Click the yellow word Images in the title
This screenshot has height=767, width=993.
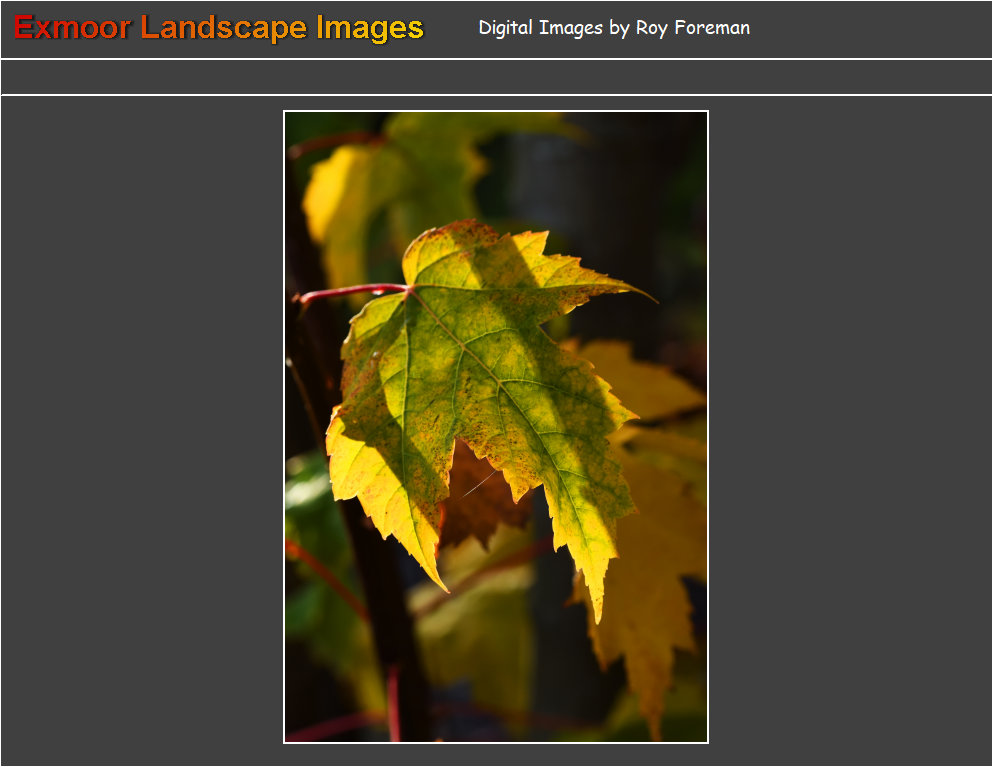[369, 28]
